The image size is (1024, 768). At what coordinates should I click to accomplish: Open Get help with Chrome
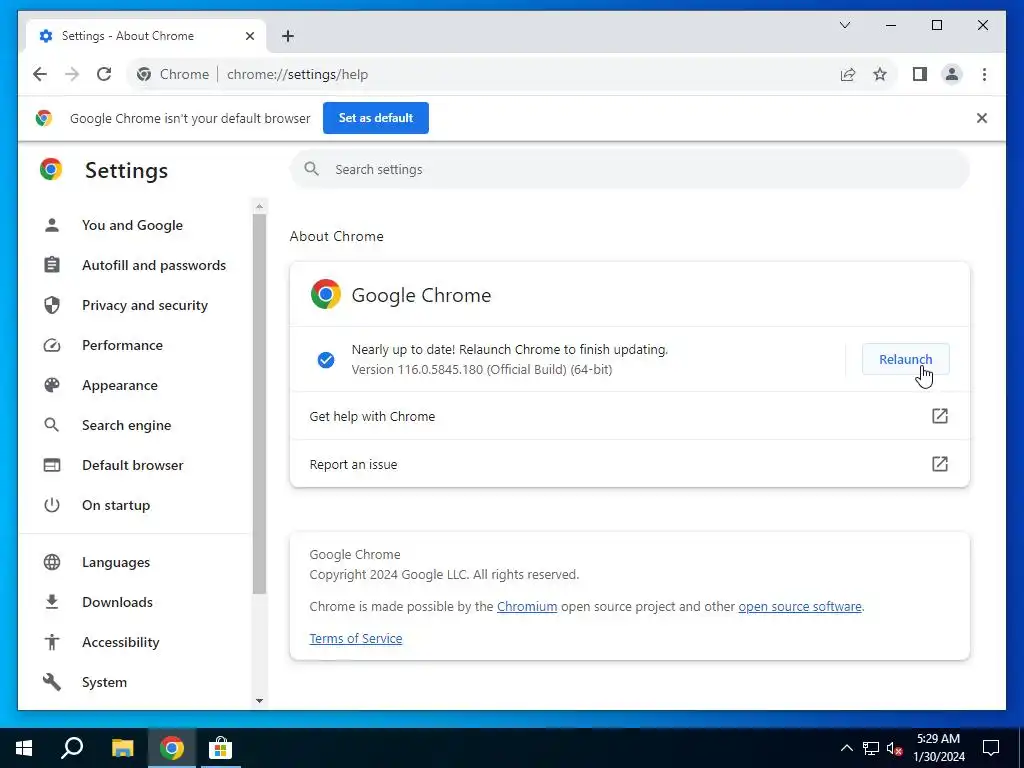630,416
